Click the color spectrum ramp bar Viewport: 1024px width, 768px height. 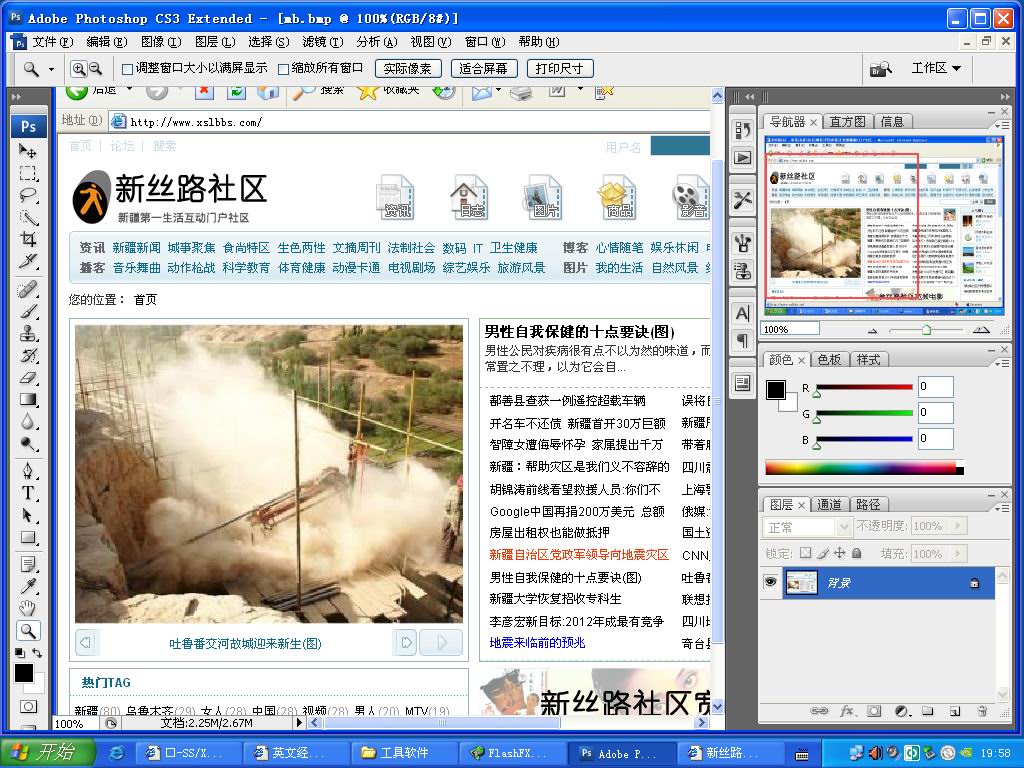[x=860, y=468]
